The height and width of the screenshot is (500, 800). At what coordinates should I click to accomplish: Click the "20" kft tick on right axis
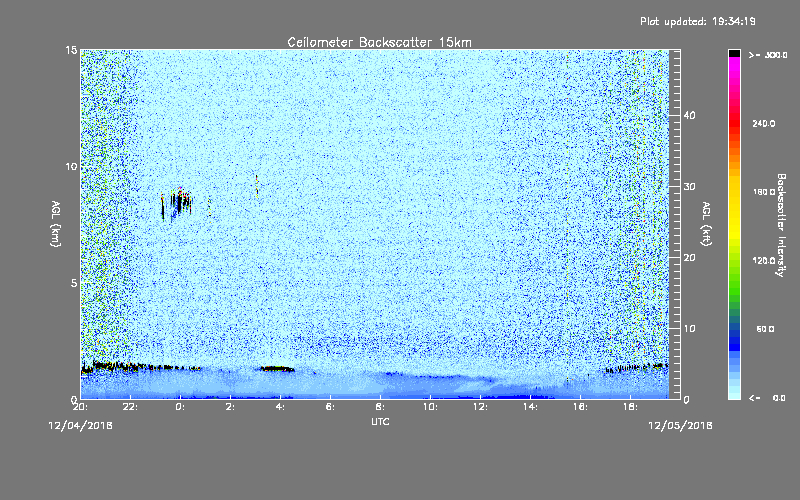[x=689, y=258]
